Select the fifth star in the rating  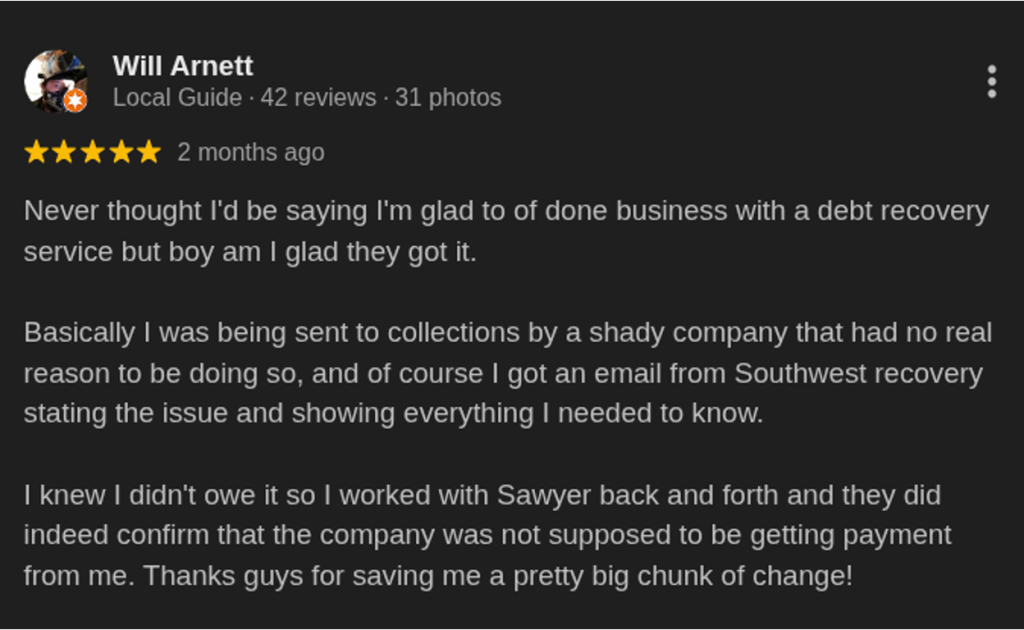coord(148,152)
